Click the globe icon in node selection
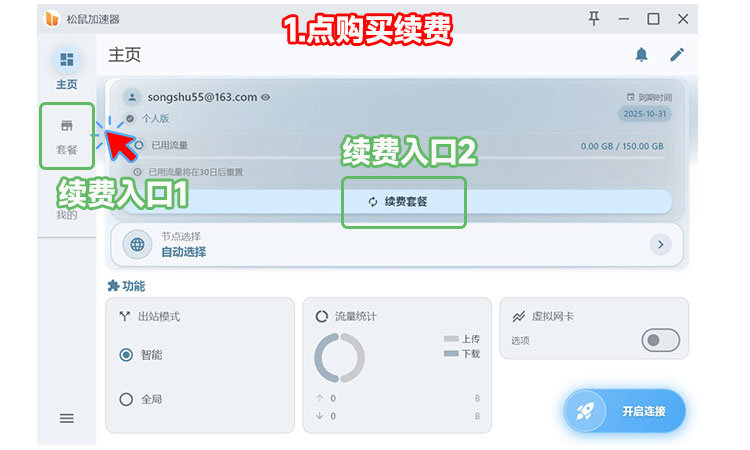750x450 pixels. coord(137,244)
